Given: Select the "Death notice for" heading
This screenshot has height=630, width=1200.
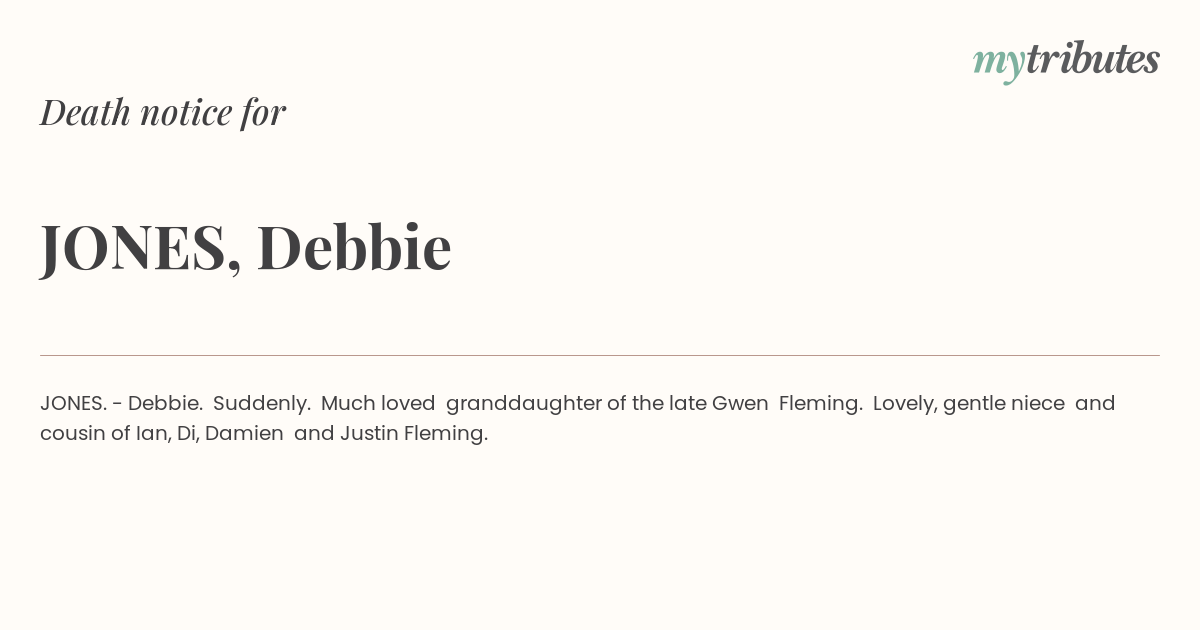Looking at the screenshot, I should (163, 112).
